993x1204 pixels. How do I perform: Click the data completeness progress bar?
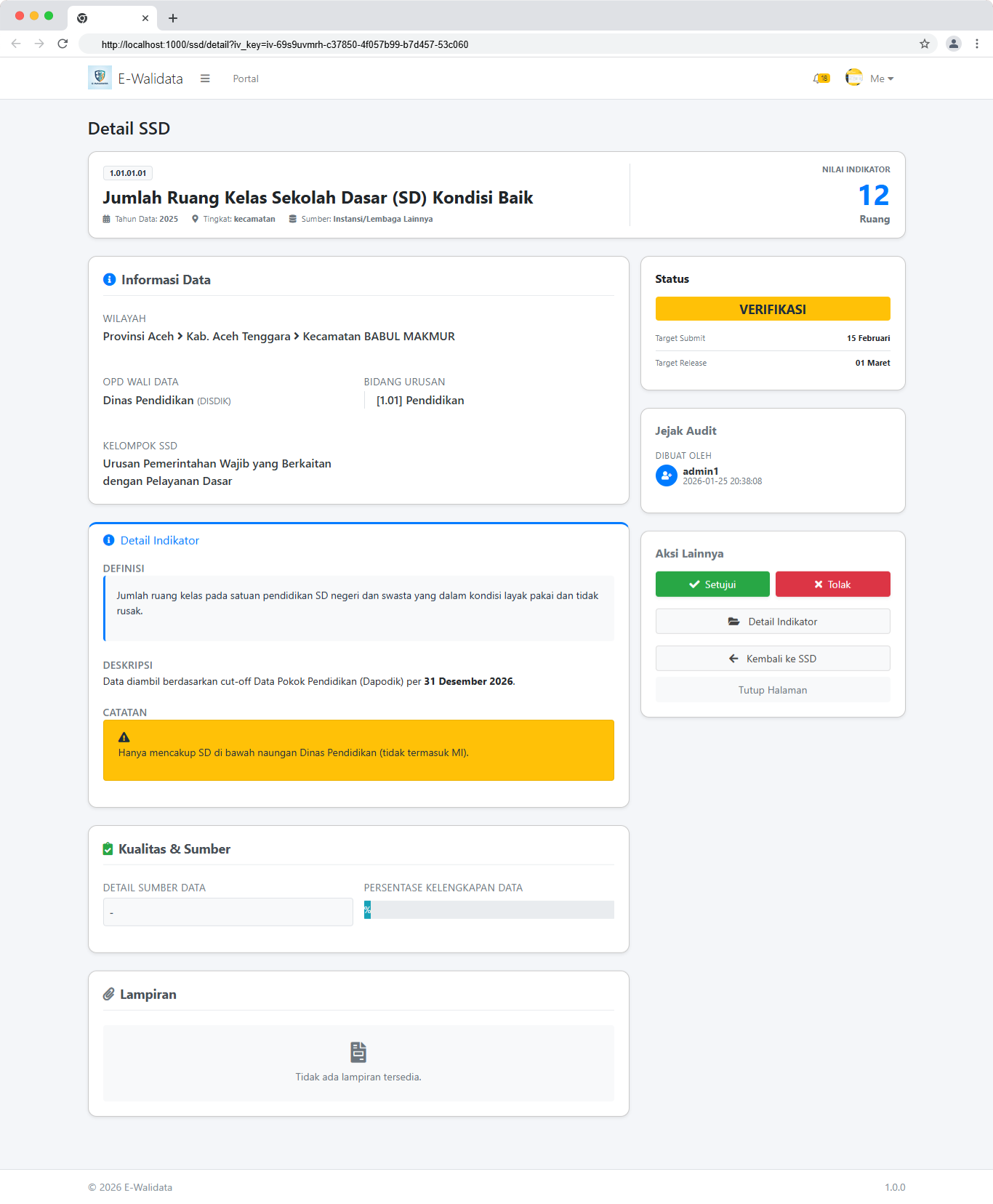(x=489, y=910)
